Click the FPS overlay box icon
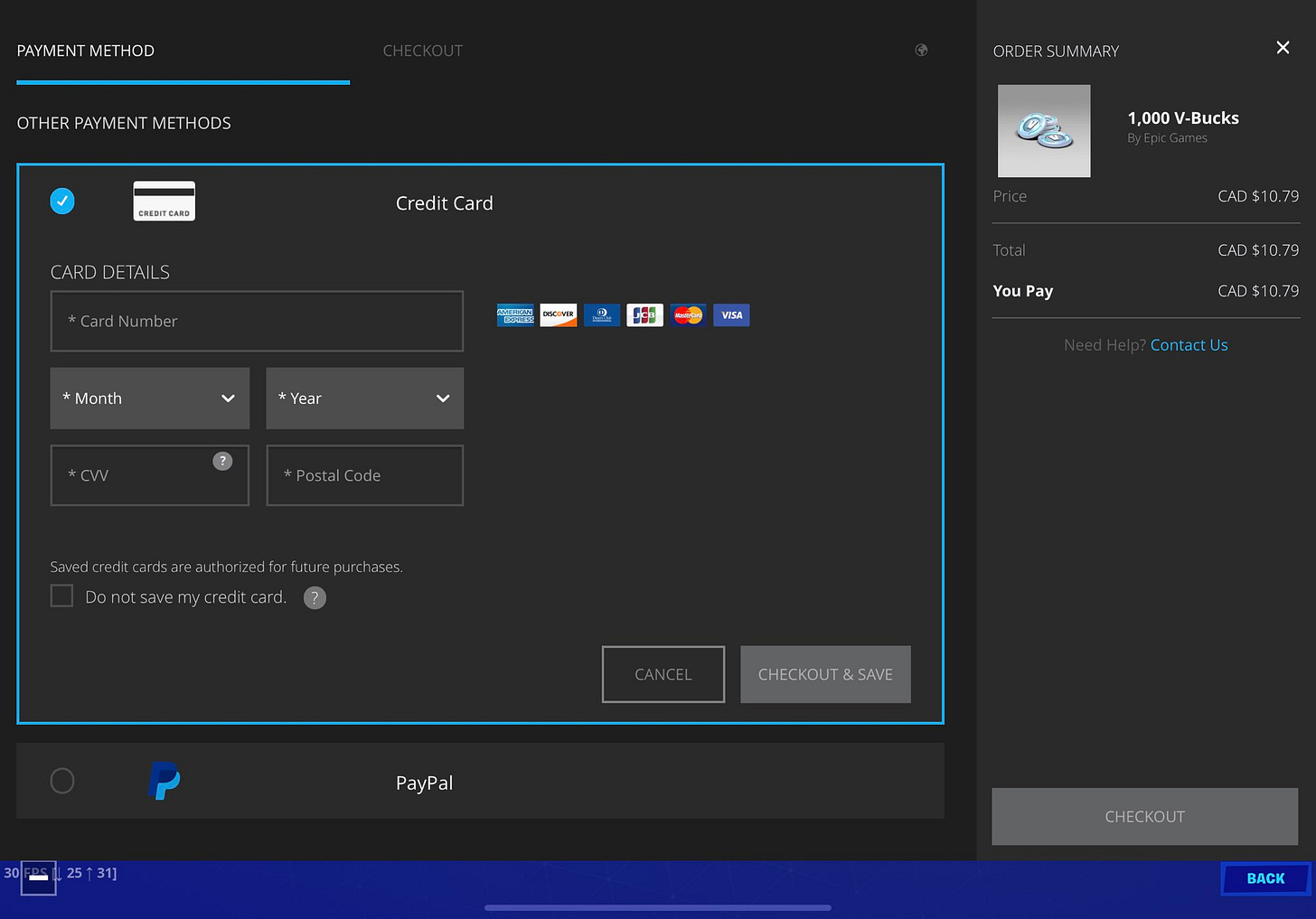Viewport: 1316px width, 919px height. (39, 877)
